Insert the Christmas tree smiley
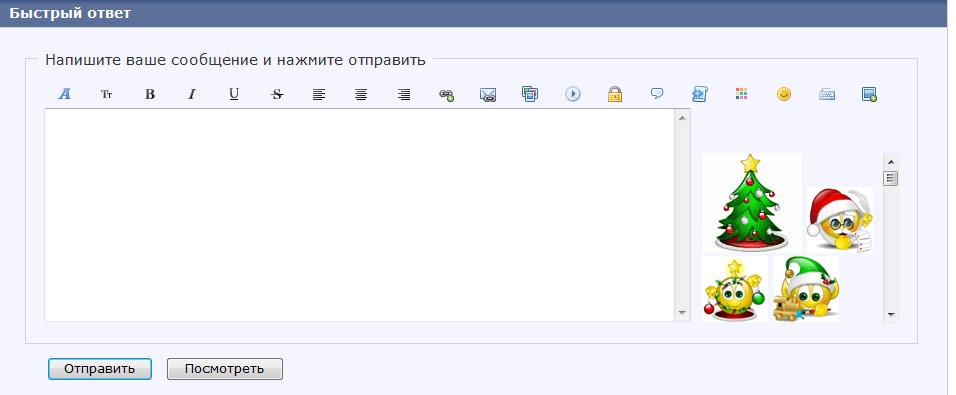The width and height of the screenshot is (956, 395). point(751,202)
